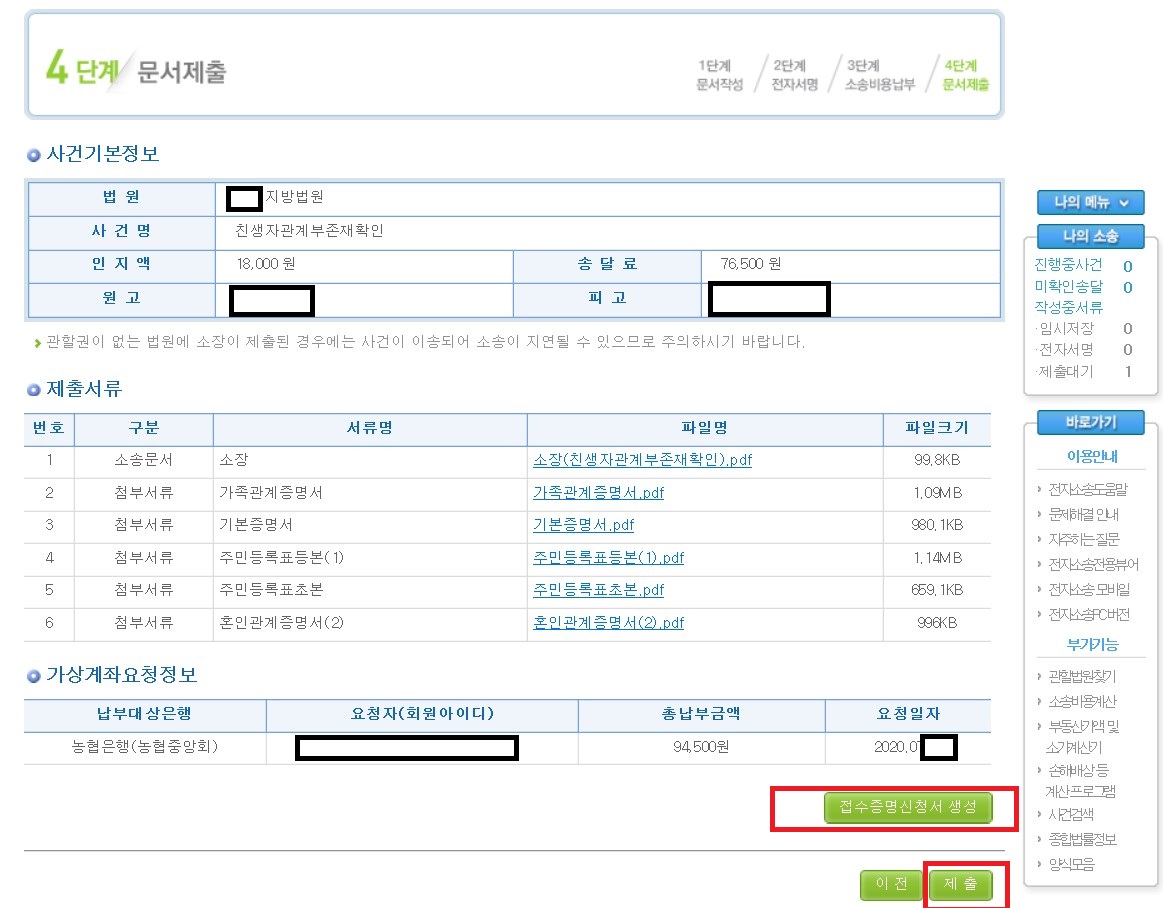Open 전자소송도움말 link

point(1087,490)
